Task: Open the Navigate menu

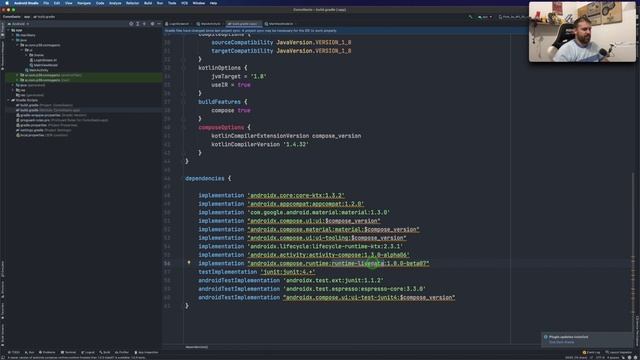Action: [x=84, y=3]
